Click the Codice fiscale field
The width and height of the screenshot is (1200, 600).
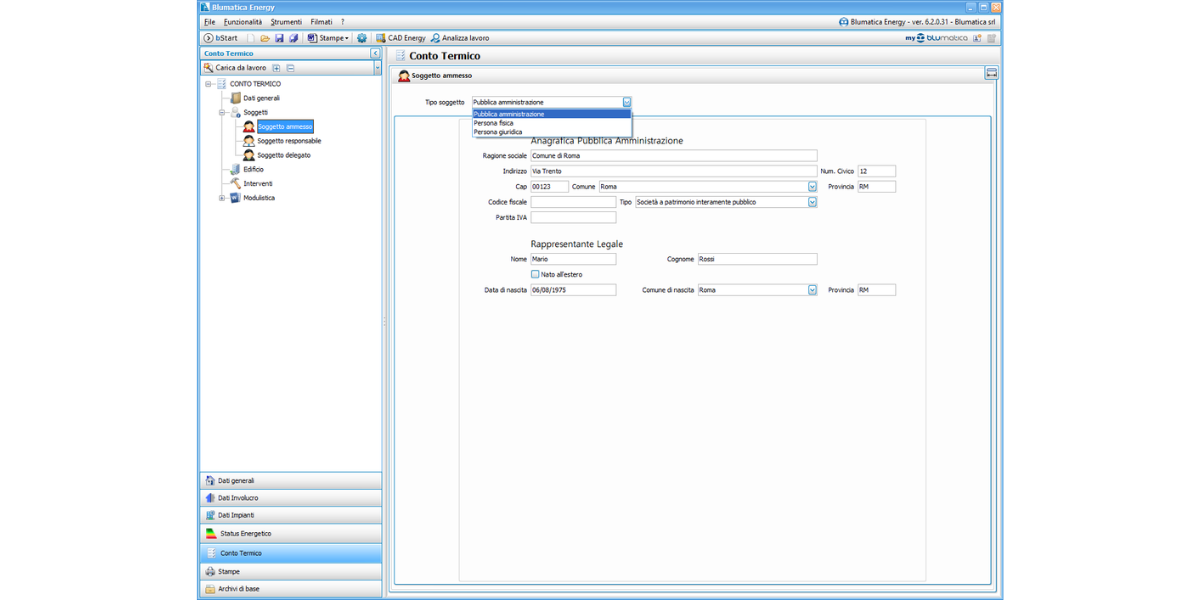tap(573, 202)
